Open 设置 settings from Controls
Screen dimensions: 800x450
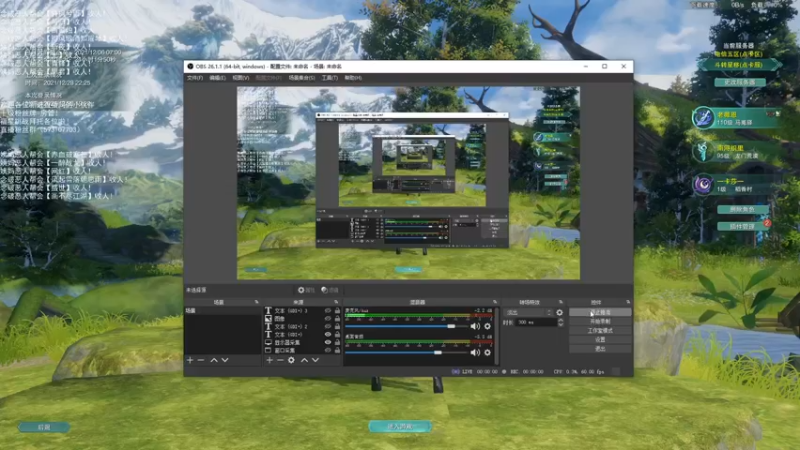[x=600, y=340]
